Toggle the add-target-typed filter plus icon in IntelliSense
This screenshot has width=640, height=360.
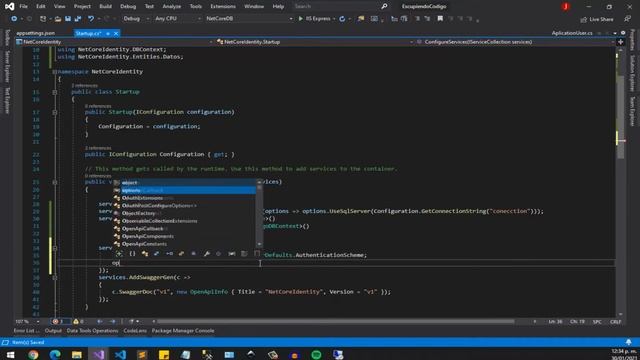119,253
